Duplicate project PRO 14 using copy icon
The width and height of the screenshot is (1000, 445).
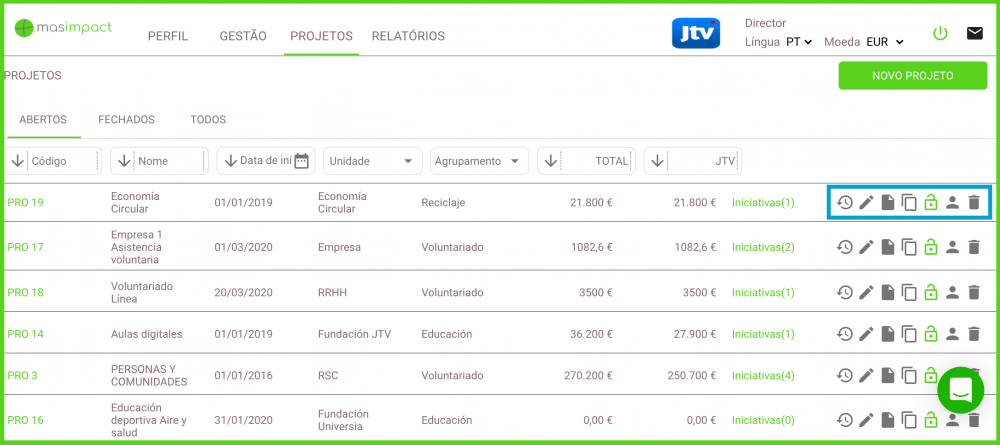(x=909, y=334)
